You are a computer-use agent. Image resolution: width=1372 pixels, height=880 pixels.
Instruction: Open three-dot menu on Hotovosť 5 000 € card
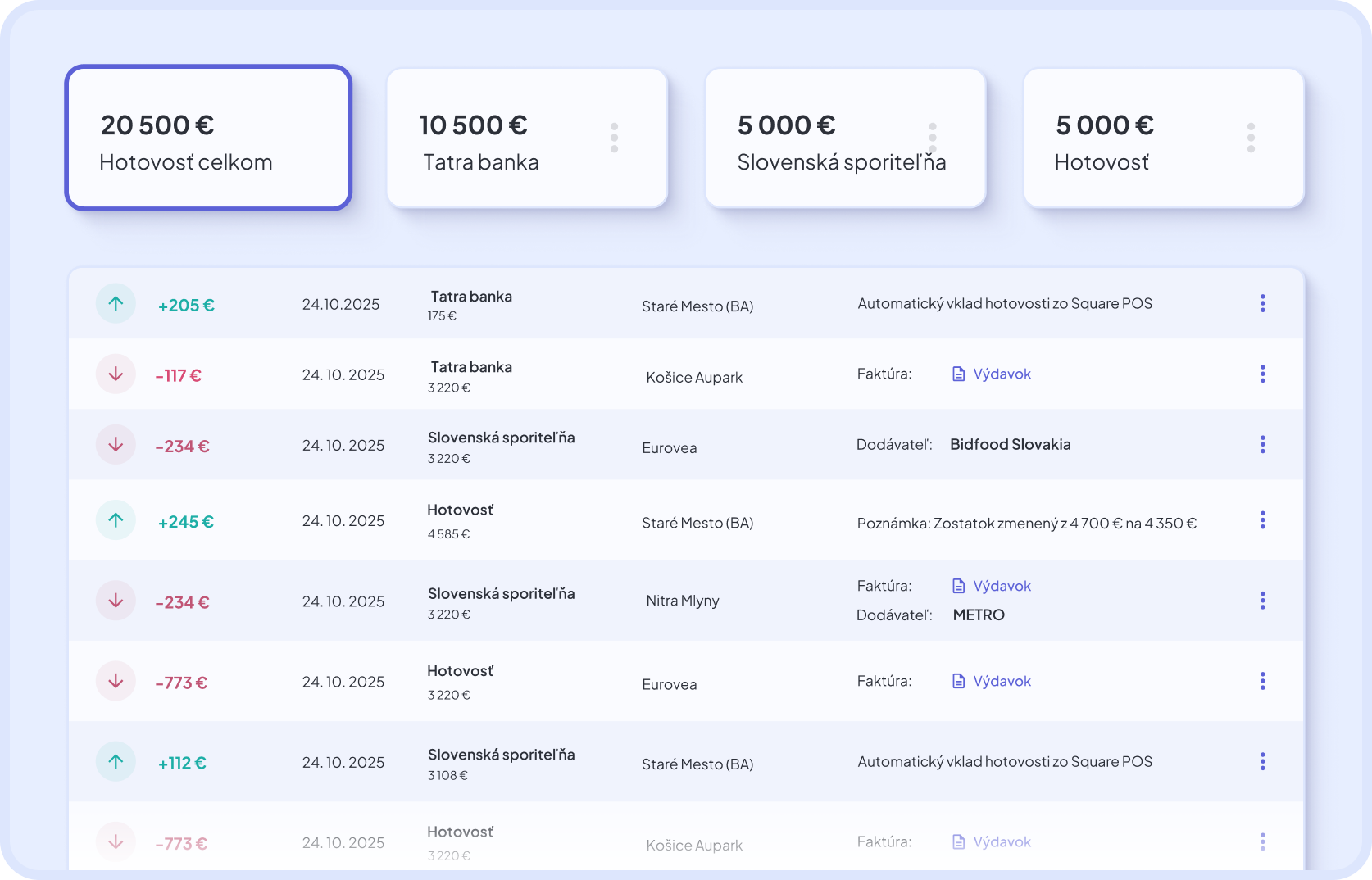1251,138
